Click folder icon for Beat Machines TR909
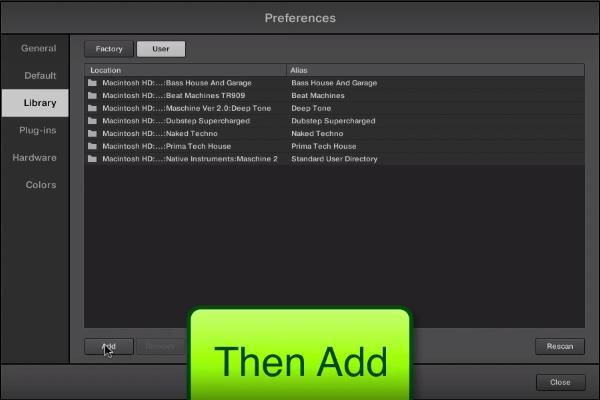This screenshot has width=600, height=400. (x=92, y=95)
